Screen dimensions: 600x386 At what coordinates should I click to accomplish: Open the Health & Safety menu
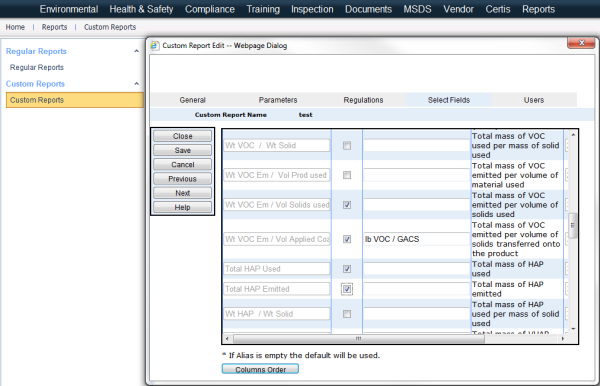tap(141, 9)
